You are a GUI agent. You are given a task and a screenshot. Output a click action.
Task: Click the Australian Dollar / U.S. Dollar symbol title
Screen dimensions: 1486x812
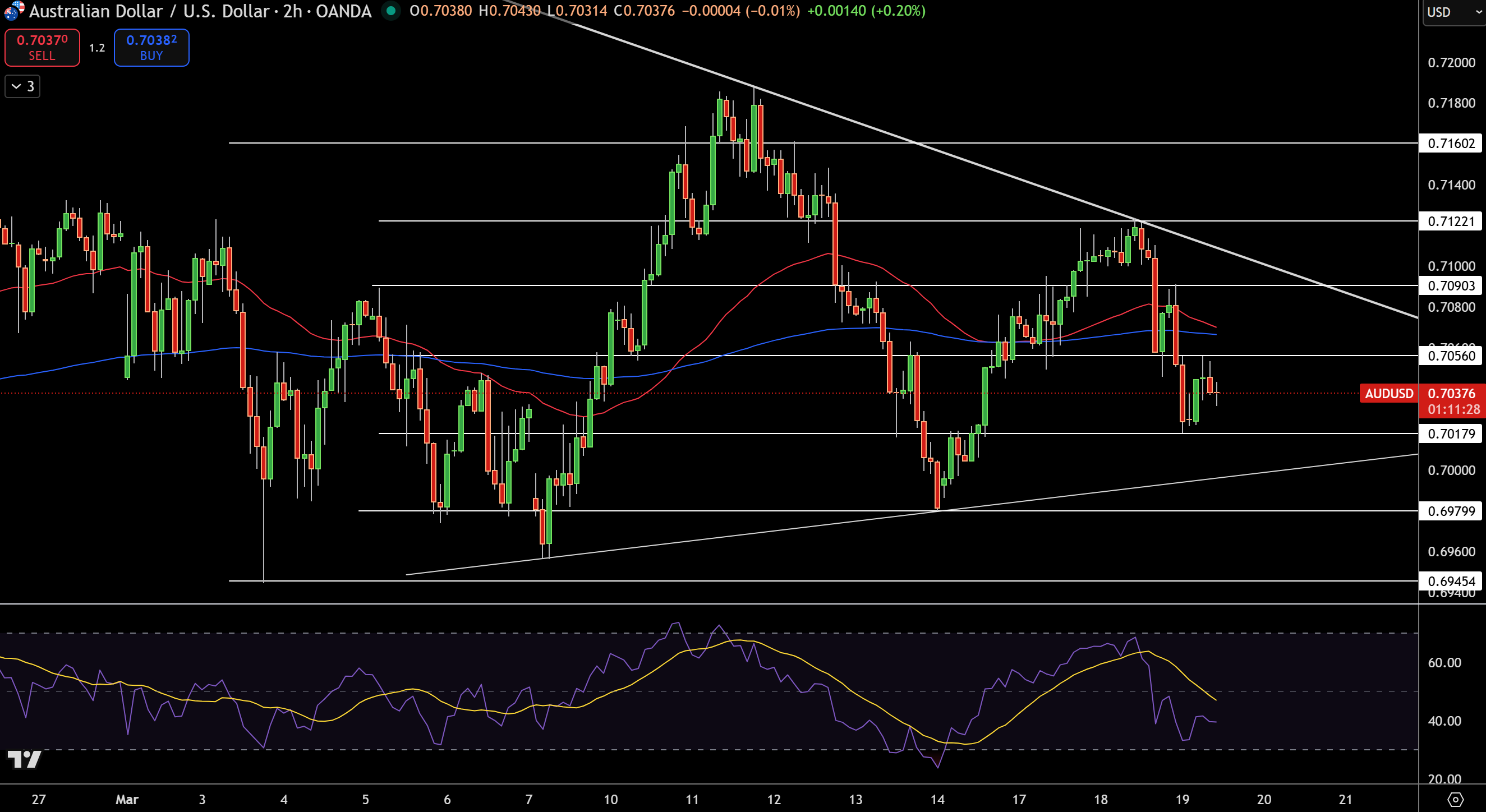(x=149, y=11)
